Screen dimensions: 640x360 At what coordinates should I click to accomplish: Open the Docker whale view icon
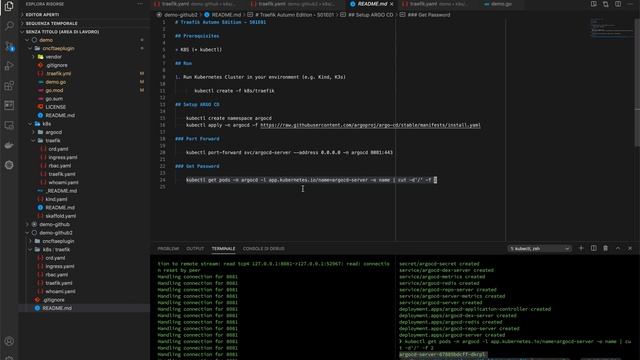(x=9, y=145)
